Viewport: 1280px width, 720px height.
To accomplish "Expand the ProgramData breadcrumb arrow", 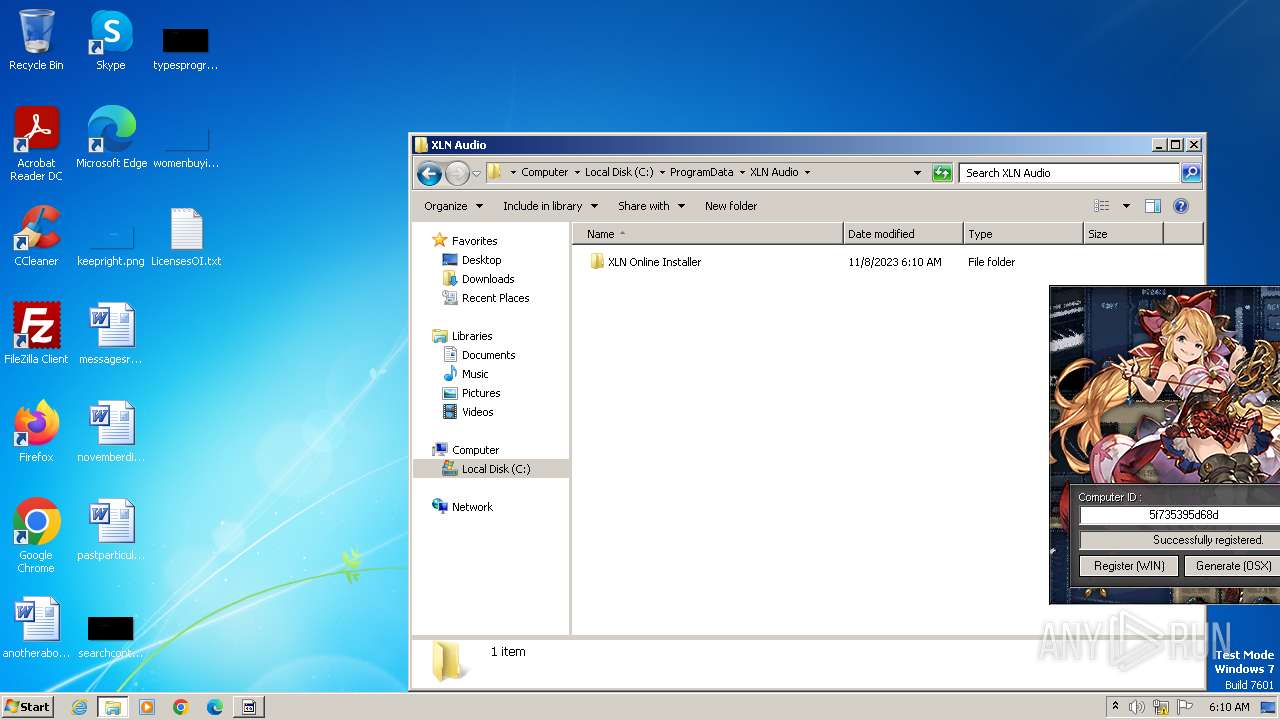I will pyautogui.click(x=742, y=172).
